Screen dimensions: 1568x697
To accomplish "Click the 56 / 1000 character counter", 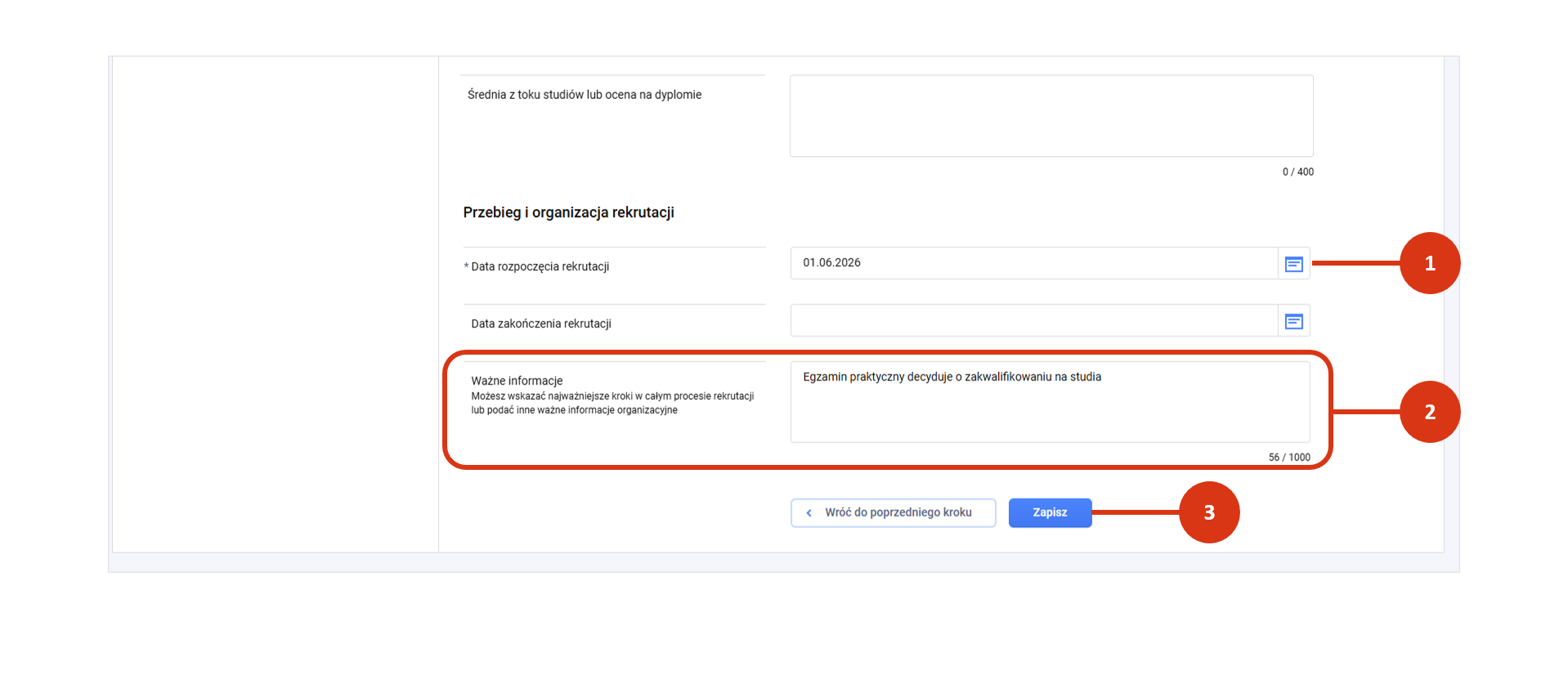I will coord(1288,458).
